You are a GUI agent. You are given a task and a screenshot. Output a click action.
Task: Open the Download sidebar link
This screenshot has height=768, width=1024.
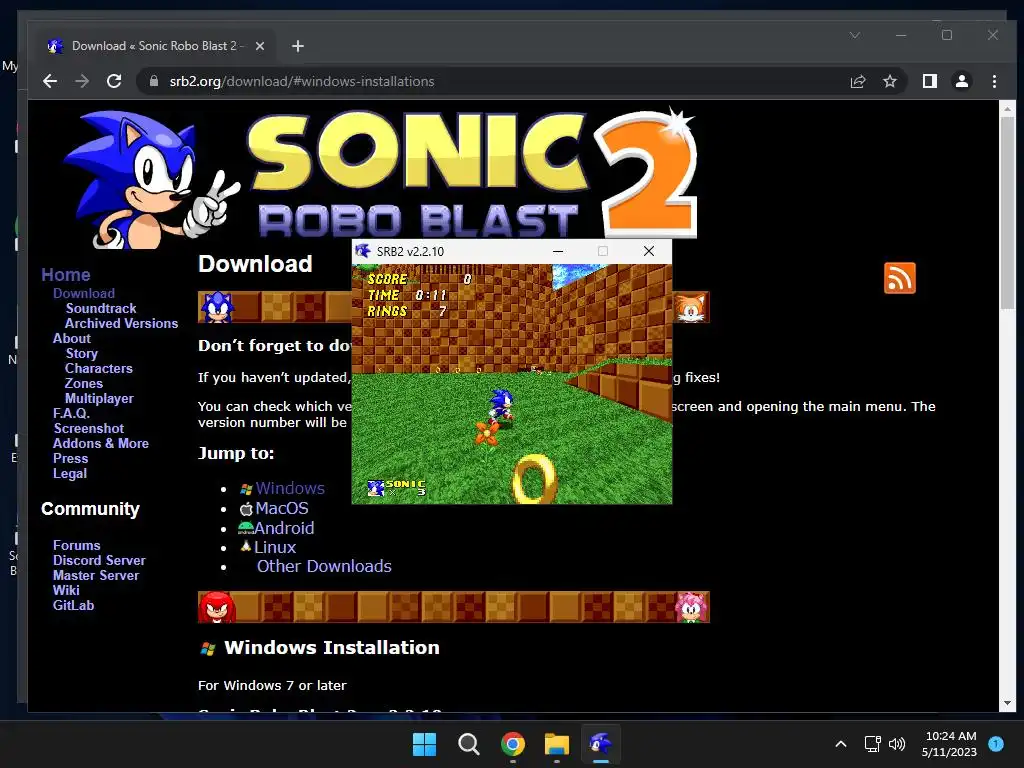pyautogui.click(x=84, y=293)
